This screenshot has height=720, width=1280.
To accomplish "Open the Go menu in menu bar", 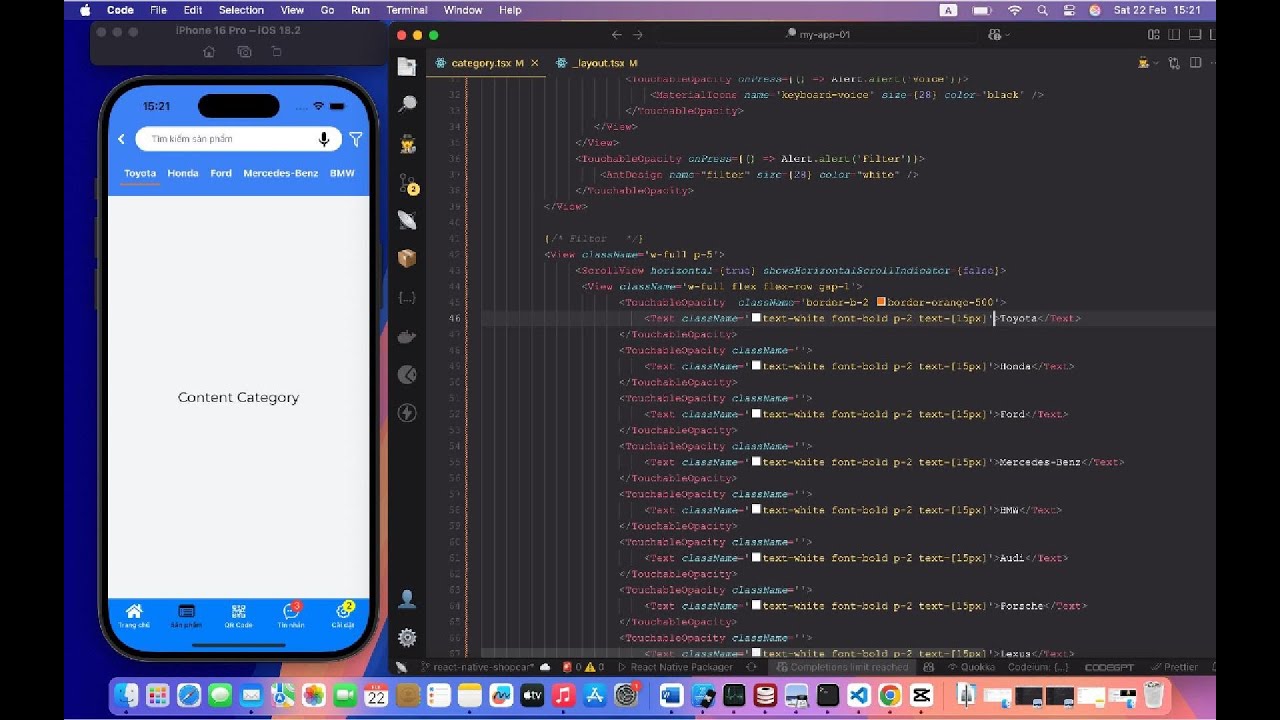I will (x=328, y=10).
